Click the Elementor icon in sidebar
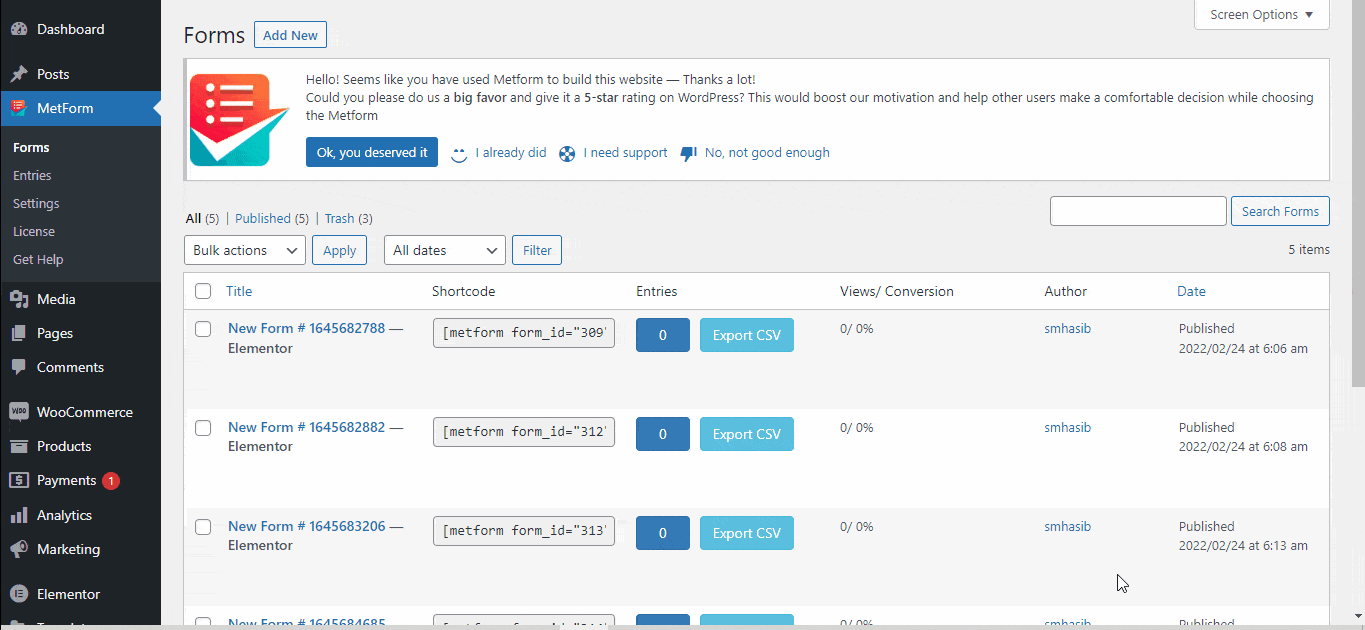Screen dimensions: 1365x630 click(18, 594)
